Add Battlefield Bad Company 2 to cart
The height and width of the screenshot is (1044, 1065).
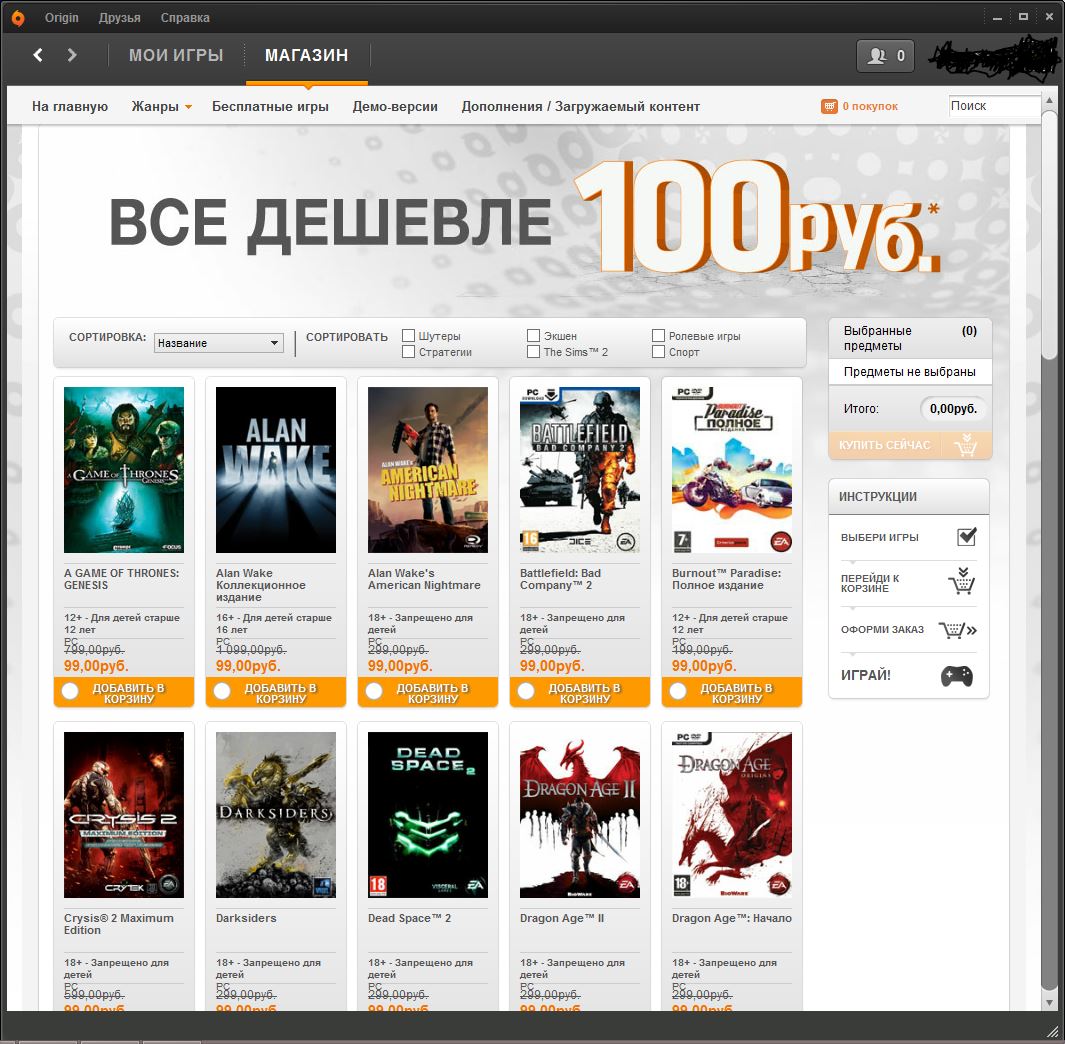[579, 692]
